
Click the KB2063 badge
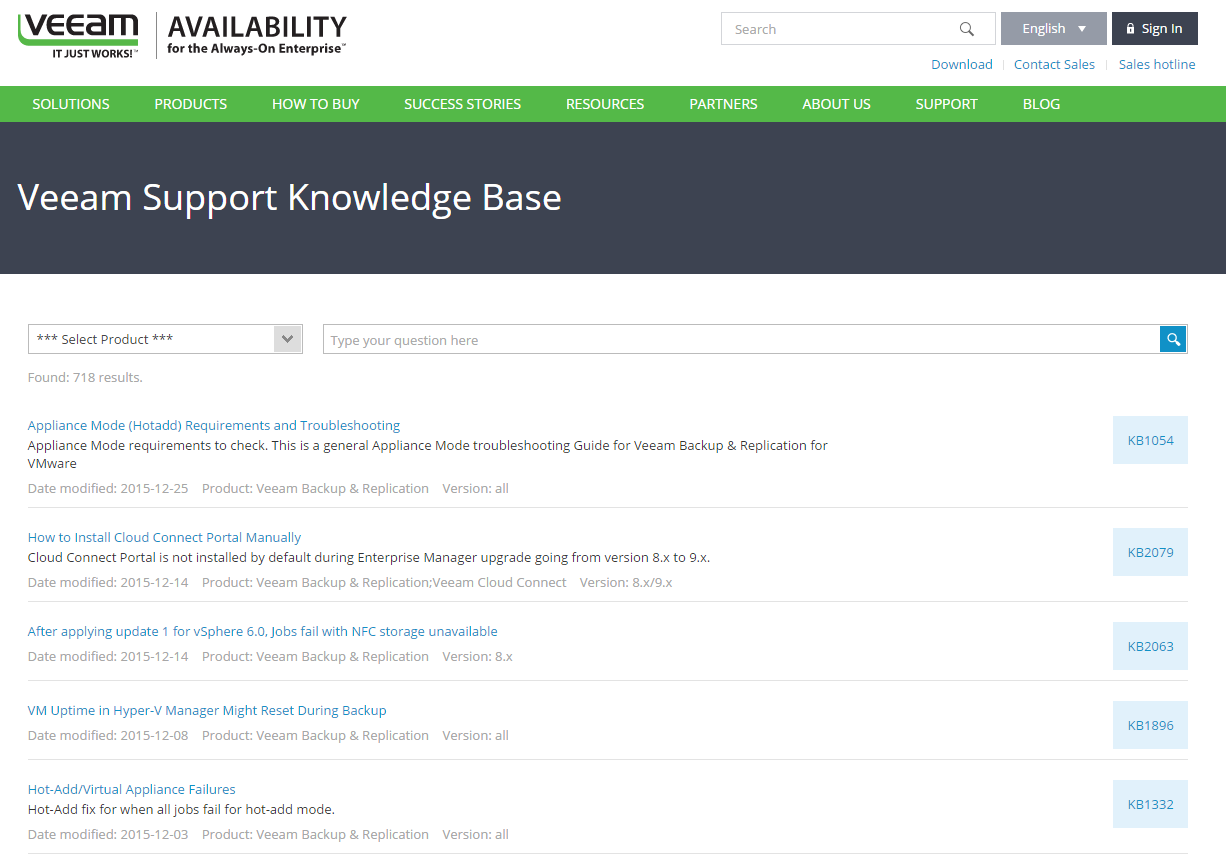pos(1150,646)
